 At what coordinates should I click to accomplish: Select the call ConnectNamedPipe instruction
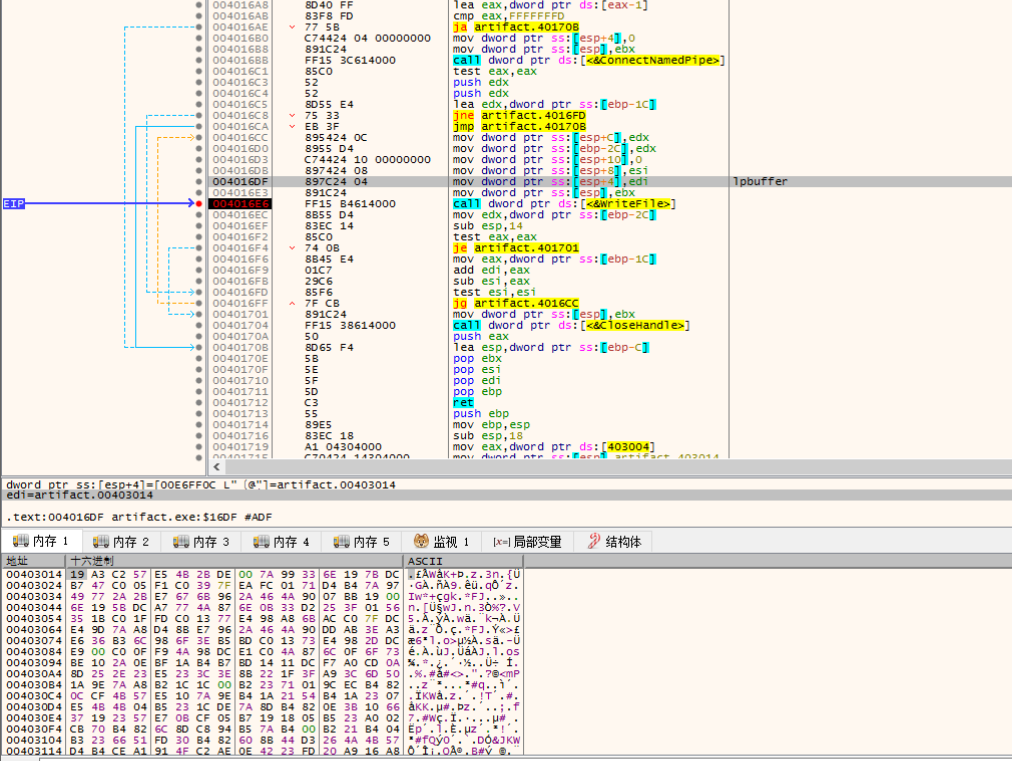589,60
